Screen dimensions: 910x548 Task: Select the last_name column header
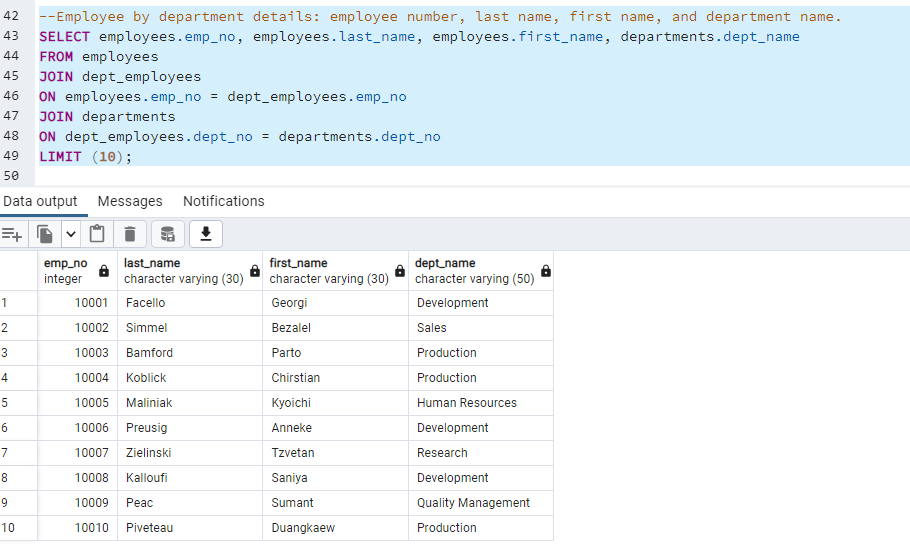tap(190, 271)
